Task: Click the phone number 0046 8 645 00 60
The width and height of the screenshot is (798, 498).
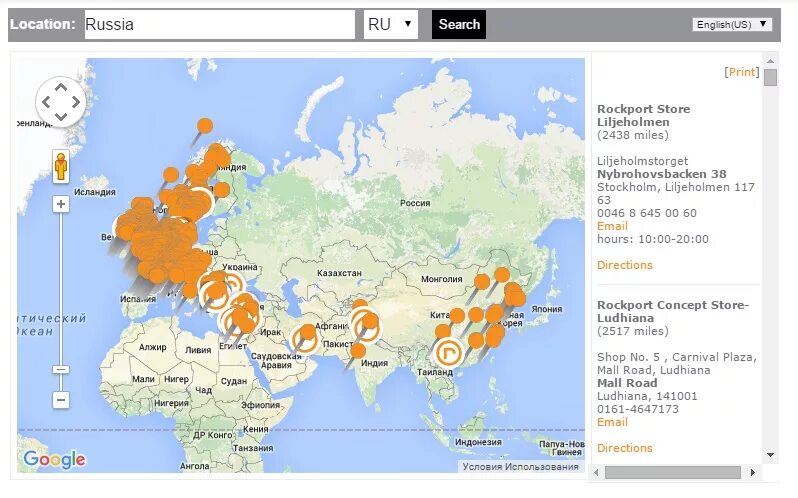Action: 647,213
